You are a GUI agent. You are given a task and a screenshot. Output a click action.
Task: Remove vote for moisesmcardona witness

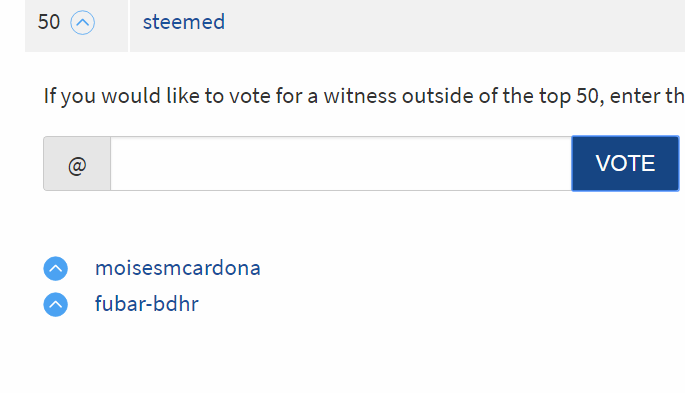55,269
